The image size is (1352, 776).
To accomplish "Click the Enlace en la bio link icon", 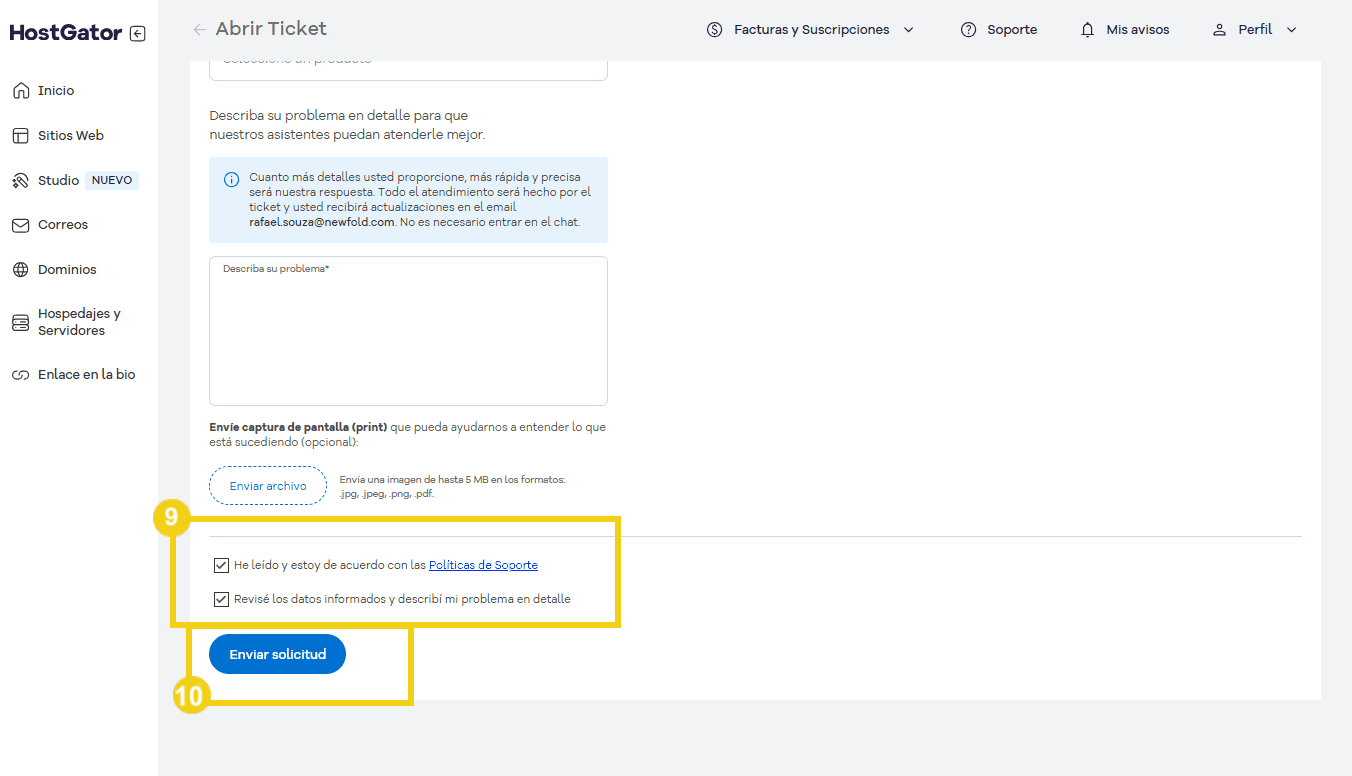I will coord(20,375).
